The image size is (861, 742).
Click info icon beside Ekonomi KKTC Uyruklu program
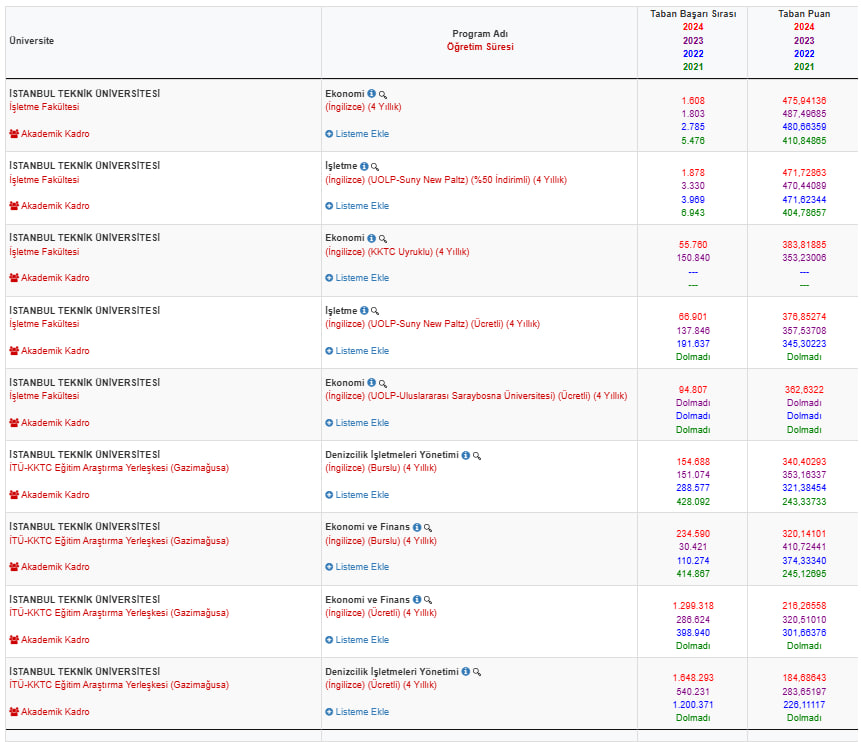pyautogui.click(x=371, y=238)
